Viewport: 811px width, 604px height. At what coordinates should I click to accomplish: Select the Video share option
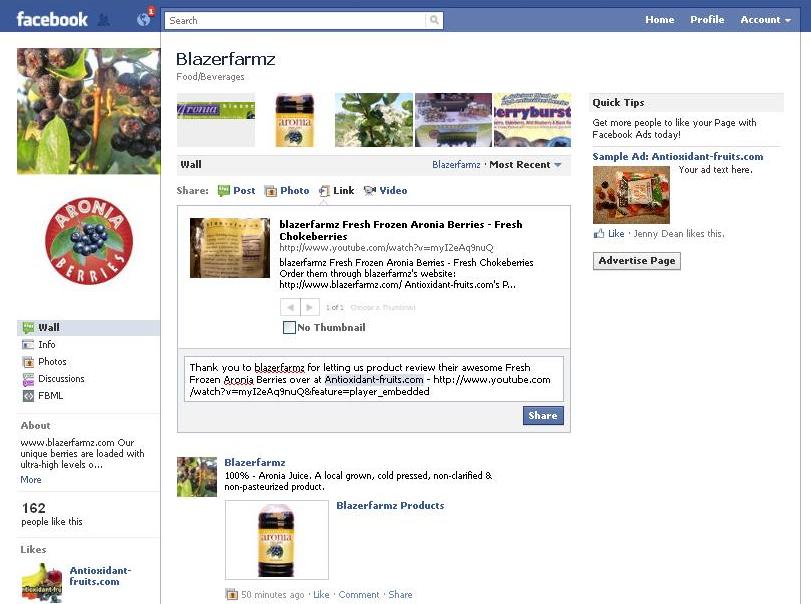385,190
